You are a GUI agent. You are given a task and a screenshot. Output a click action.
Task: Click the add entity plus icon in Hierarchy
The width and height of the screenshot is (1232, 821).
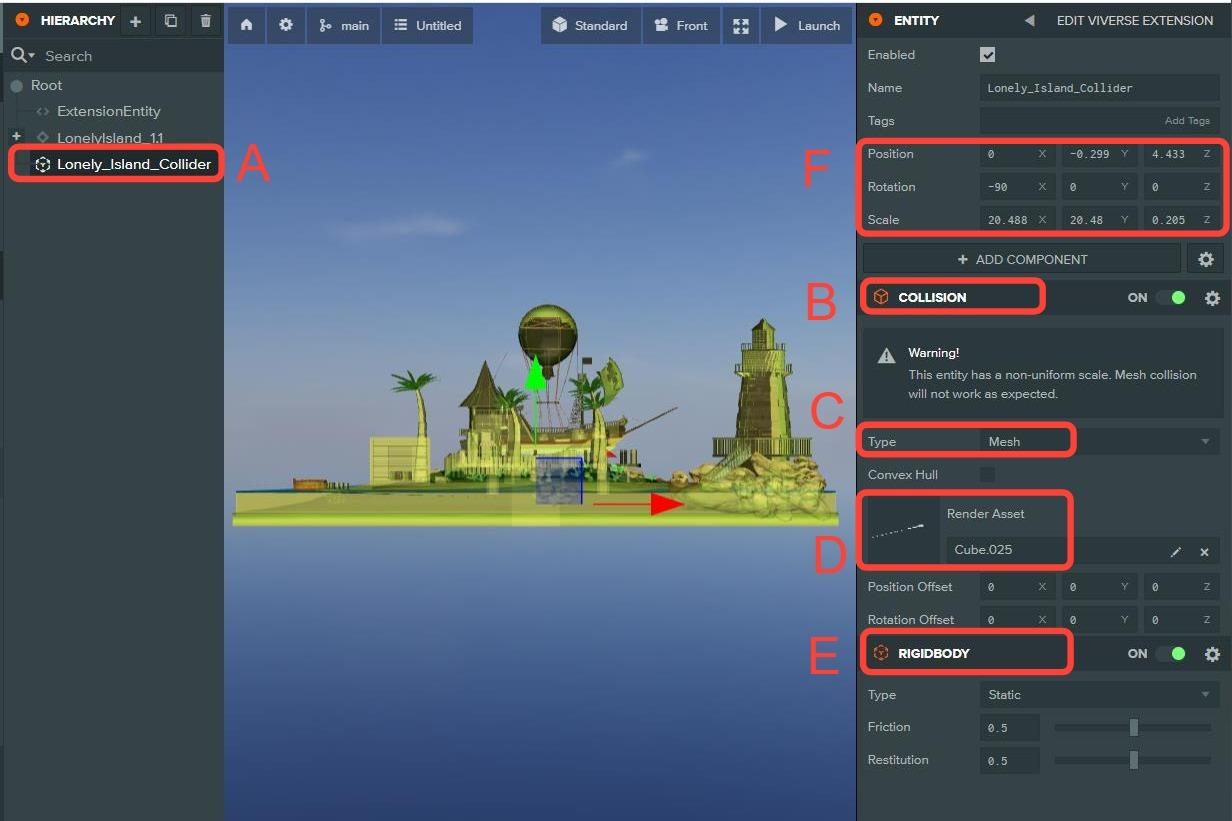click(x=136, y=21)
